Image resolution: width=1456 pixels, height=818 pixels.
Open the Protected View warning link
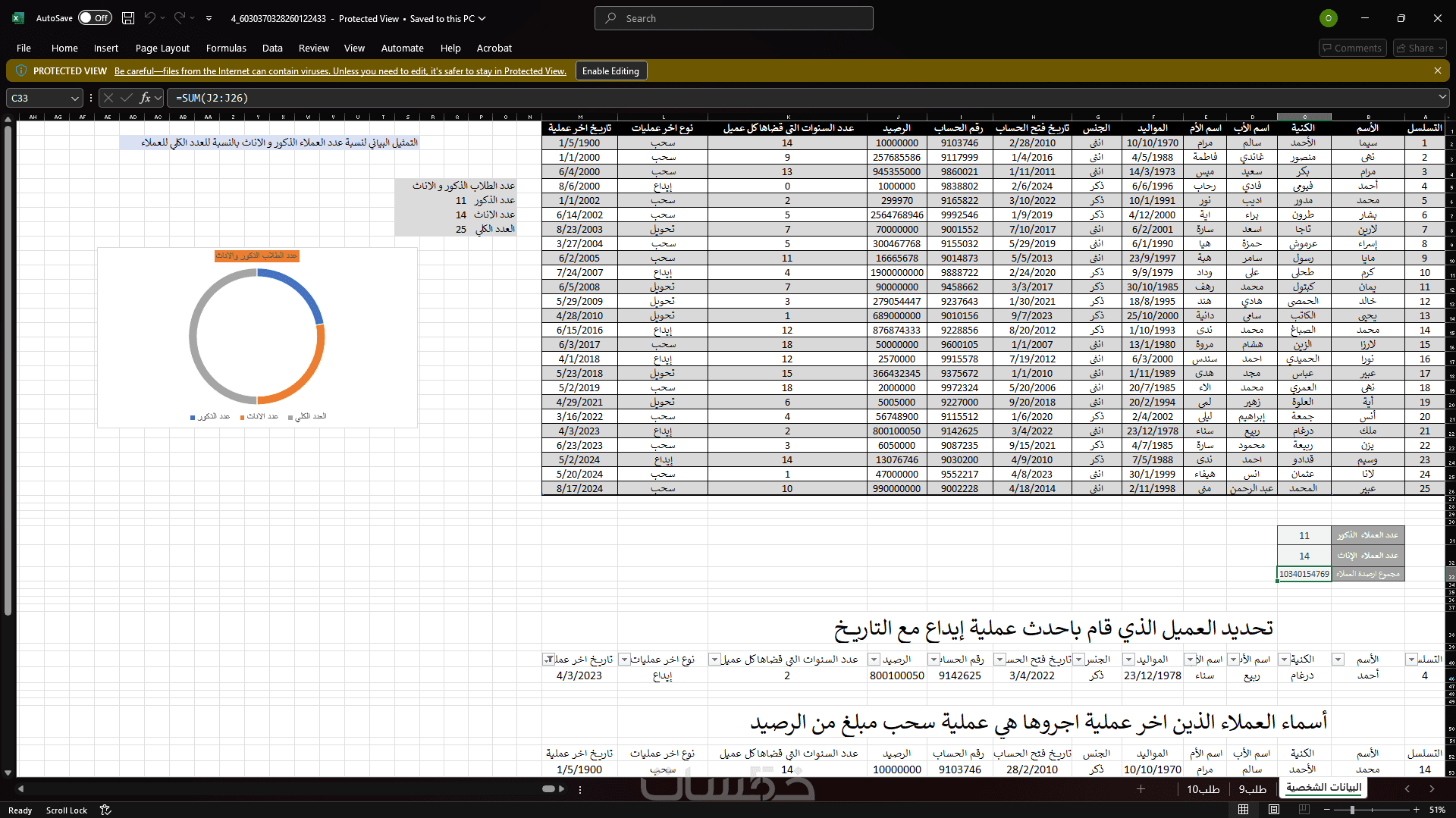pos(340,71)
